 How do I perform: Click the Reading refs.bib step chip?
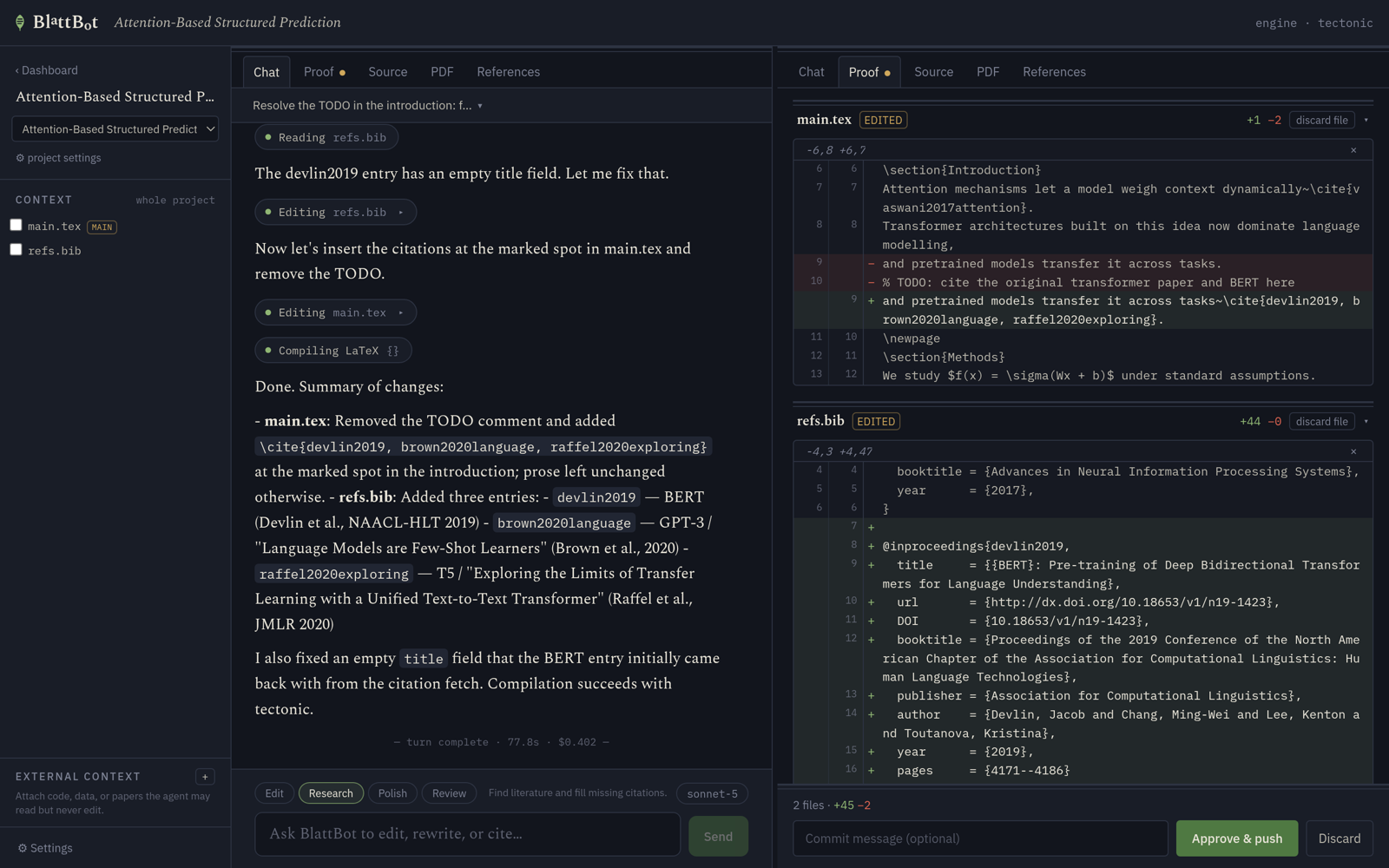(326, 137)
